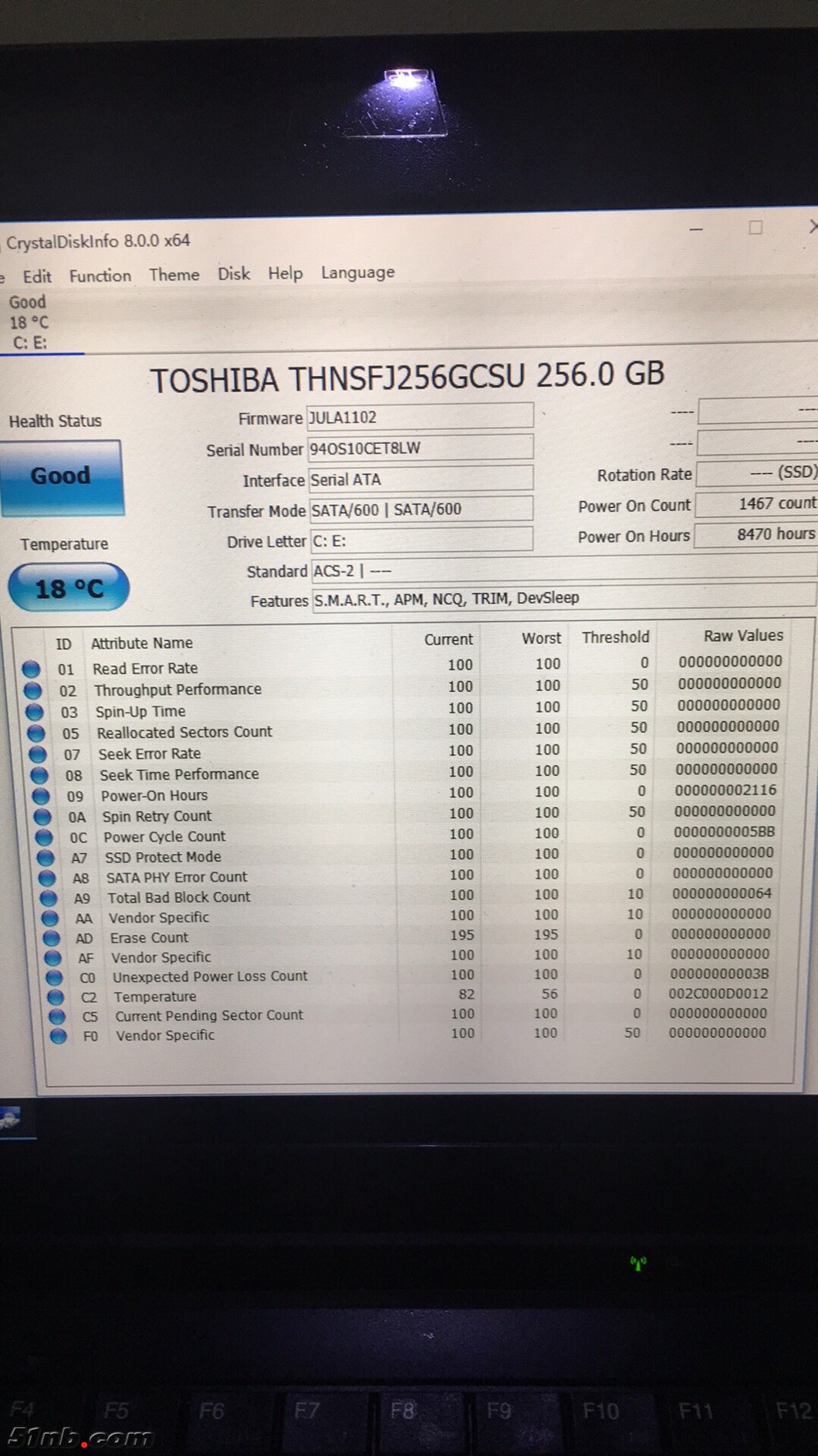Click current value 195 for Erase Count
Viewport: 818px width, 1456px height.
461,935
